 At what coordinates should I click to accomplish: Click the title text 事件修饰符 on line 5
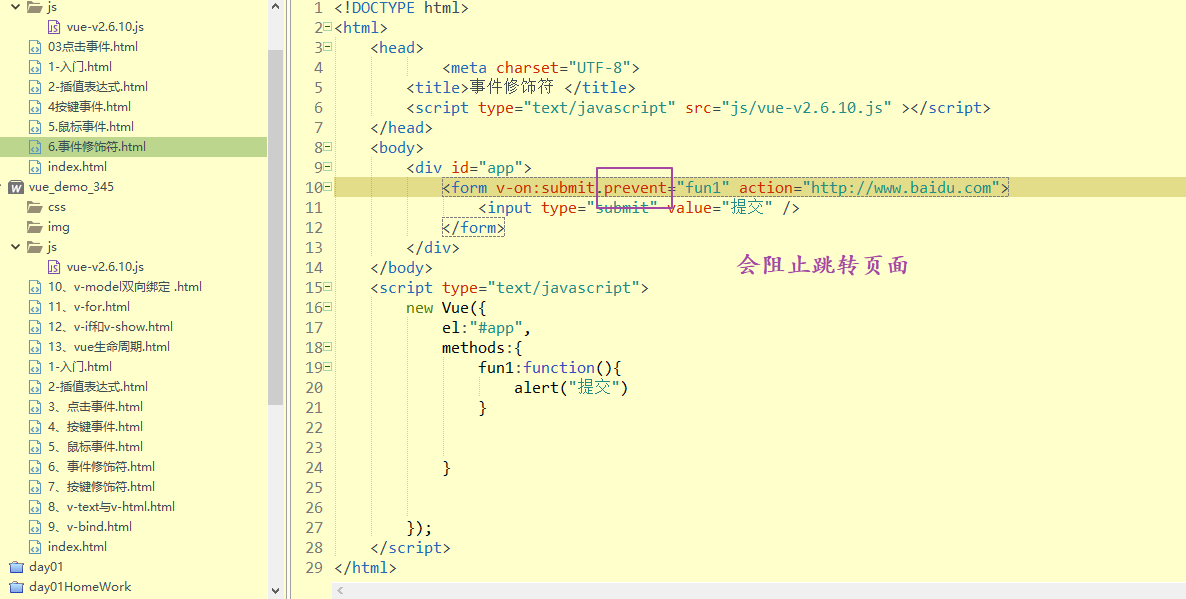pyautogui.click(x=511, y=87)
